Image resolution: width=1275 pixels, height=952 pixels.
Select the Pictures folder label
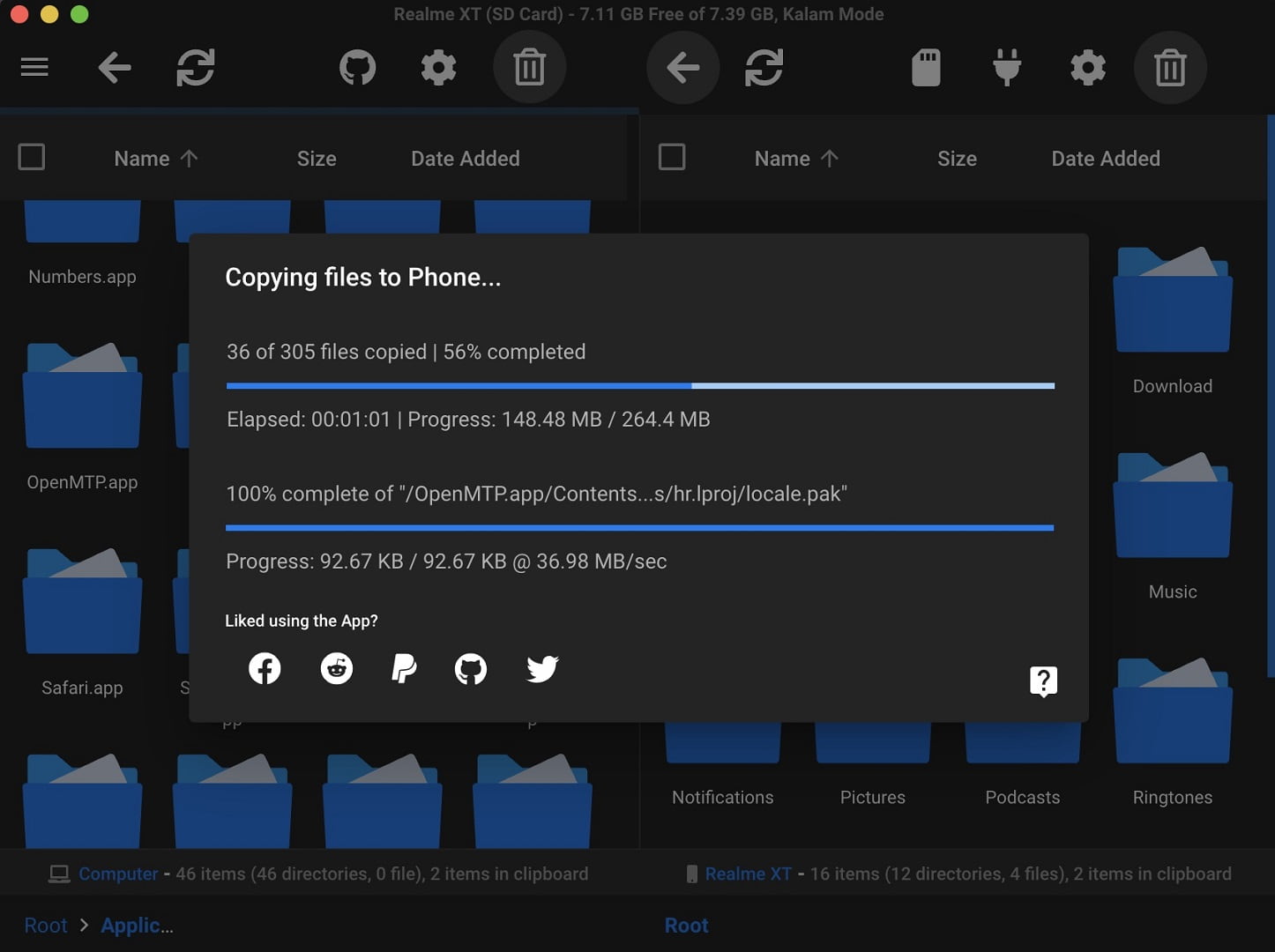pos(873,797)
